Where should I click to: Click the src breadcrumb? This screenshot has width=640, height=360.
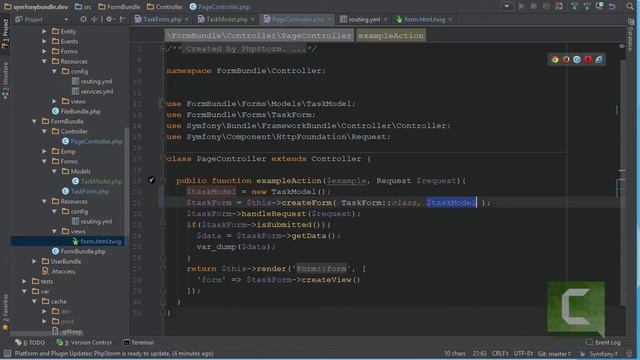click(x=83, y=7)
